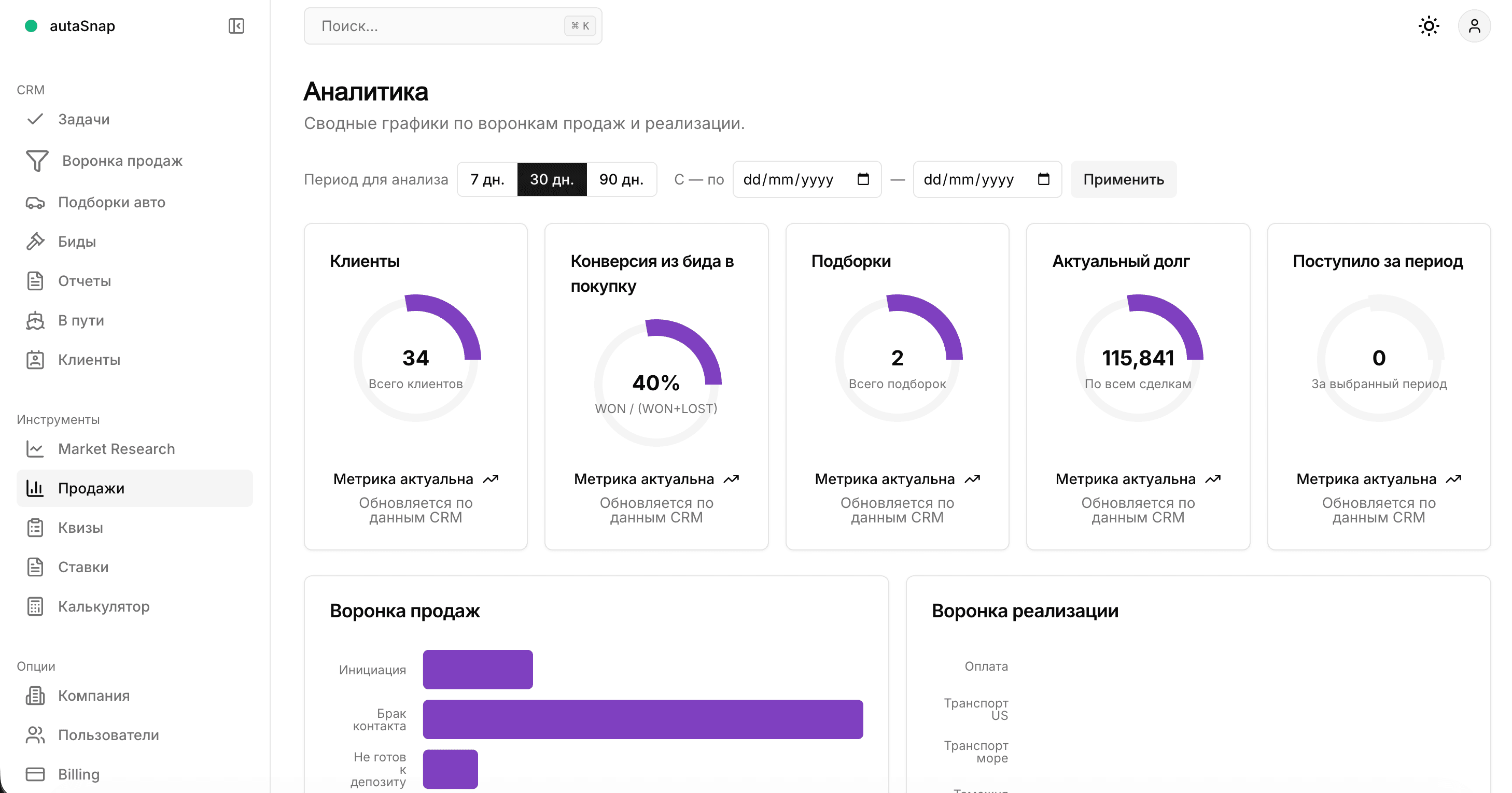Screen dimensions: 1512x793
Task: Click the Брак контакта funnel bar
Action: pos(643,718)
